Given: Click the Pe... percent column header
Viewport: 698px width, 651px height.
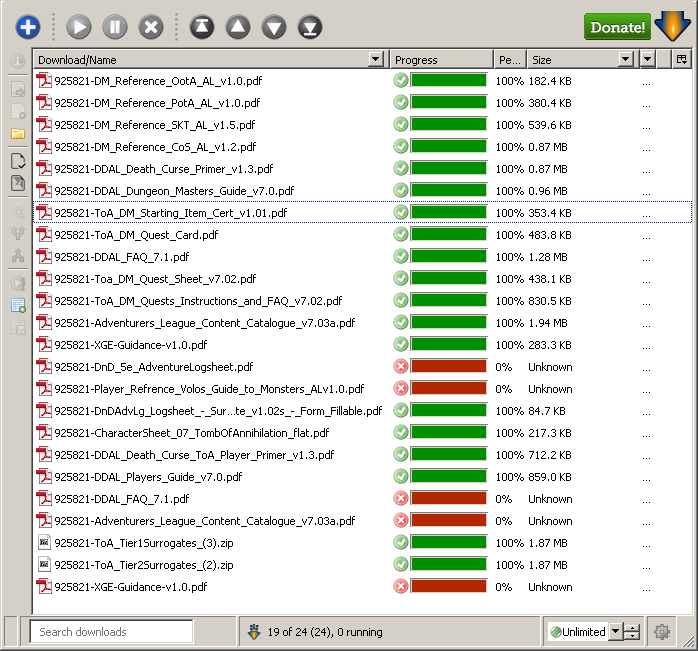Looking at the screenshot, I should [510, 60].
